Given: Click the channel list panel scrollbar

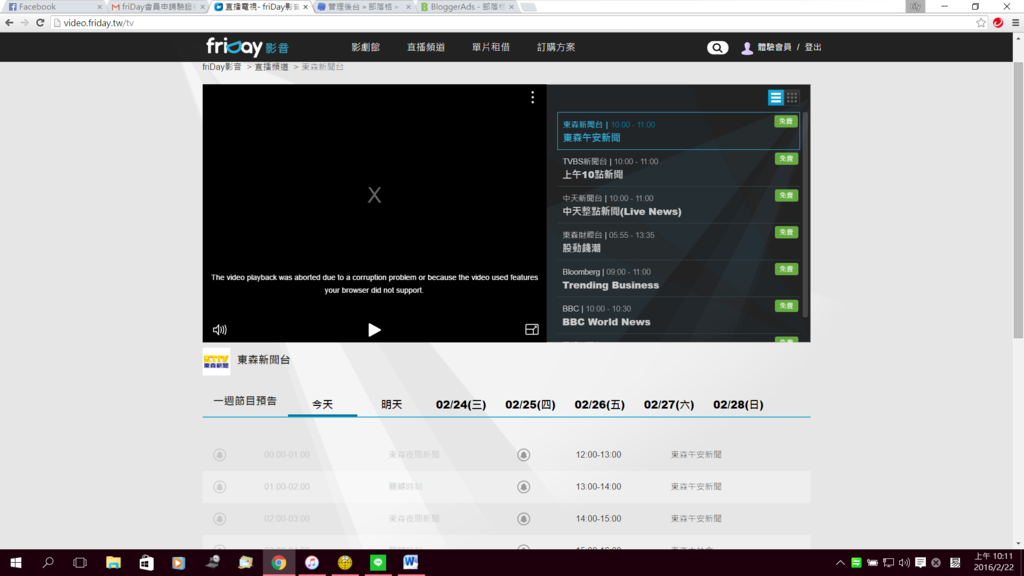Looking at the screenshot, I should 806,216.
